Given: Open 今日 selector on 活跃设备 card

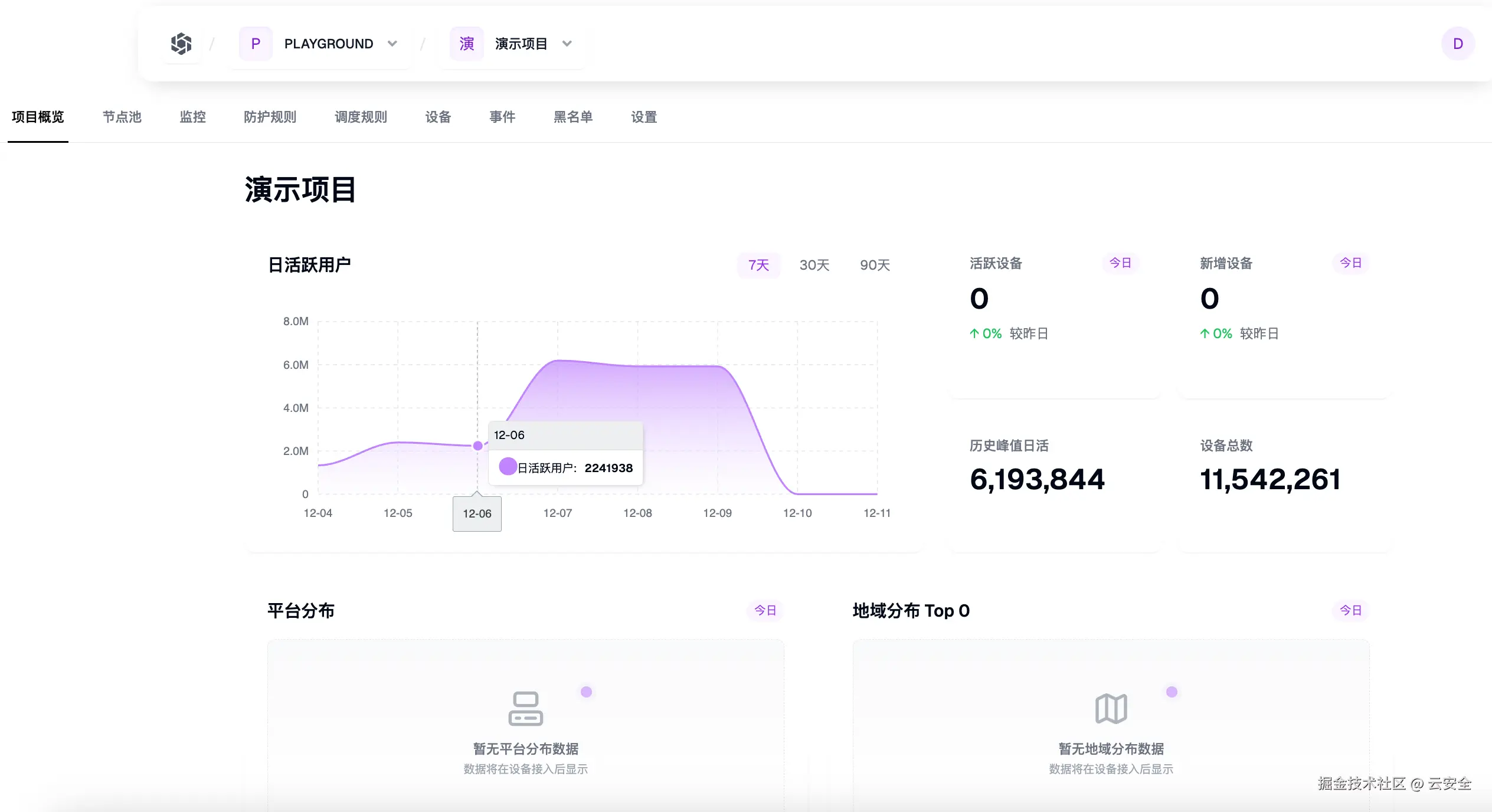Looking at the screenshot, I should (1120, 263).
